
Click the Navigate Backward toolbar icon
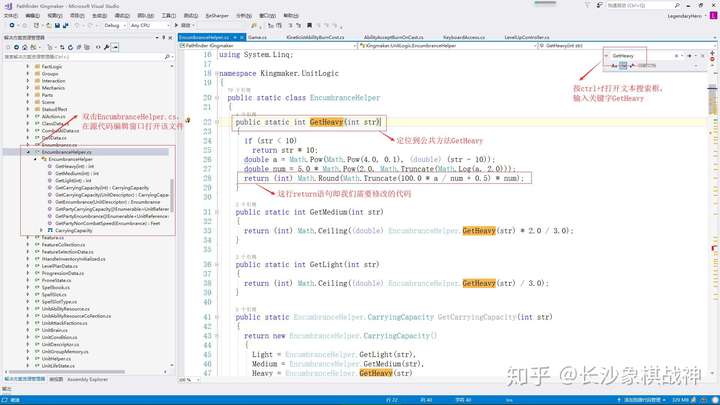coord(12,25)
